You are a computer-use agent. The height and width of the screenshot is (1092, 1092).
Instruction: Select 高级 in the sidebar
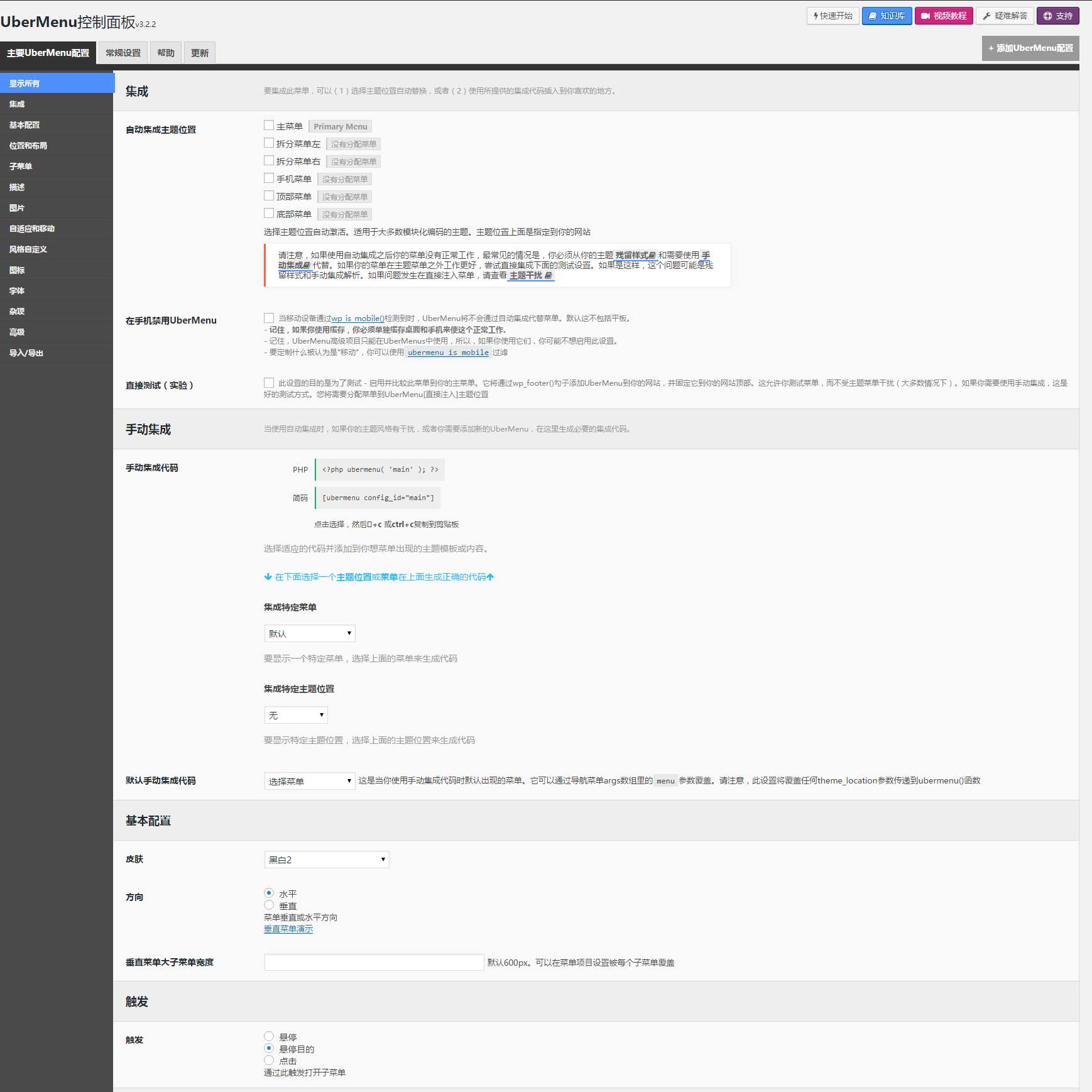[x=57, y=332]
